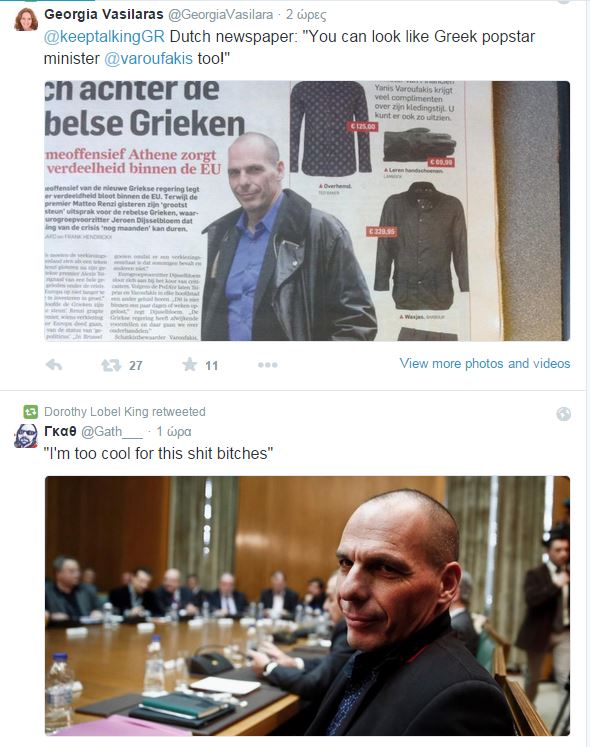Open Γκαθ's profile avatar picture
Image resolution: width=590 pixels, height=747 pixels.
pyautogui.click(x=26, y=436)
